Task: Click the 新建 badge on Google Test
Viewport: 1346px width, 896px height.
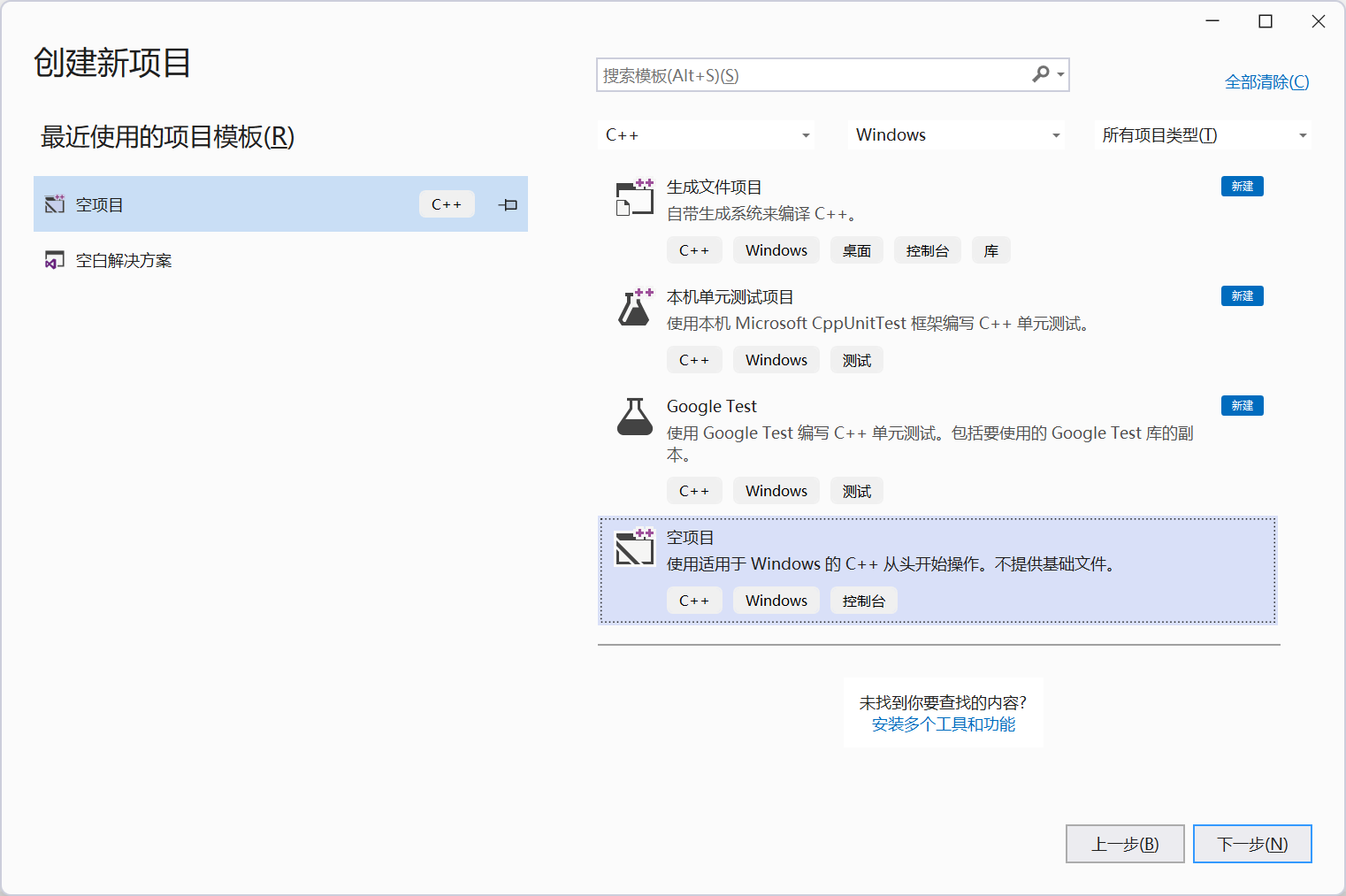Action: [1242, 406]
